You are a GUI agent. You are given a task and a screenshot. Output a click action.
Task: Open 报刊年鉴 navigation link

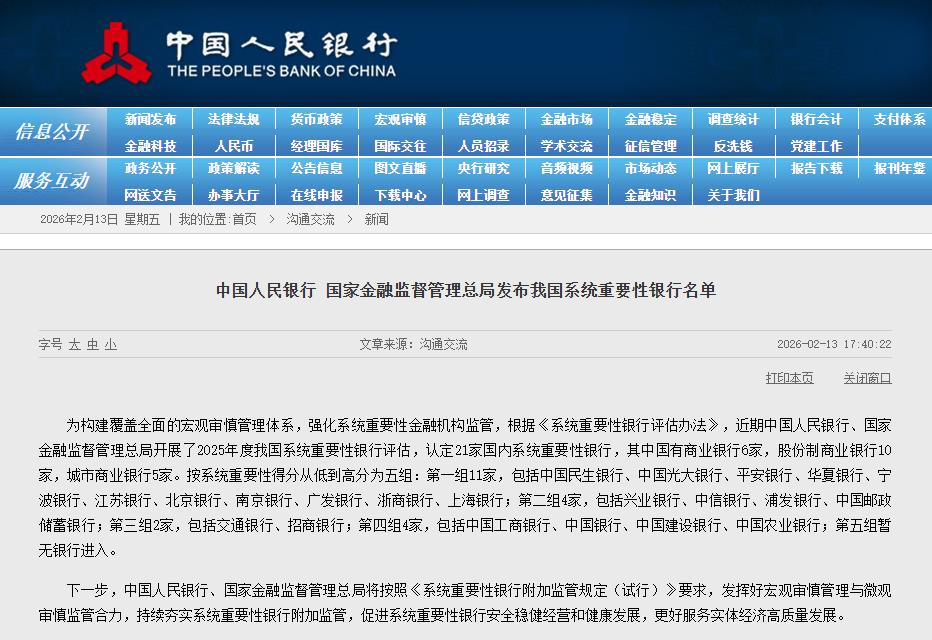[x=899, y=169]
